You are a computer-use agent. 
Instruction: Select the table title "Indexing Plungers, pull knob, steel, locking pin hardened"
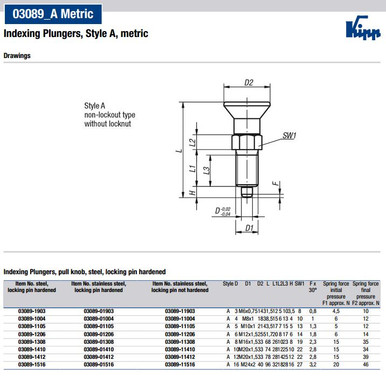(x=85, y=272)
